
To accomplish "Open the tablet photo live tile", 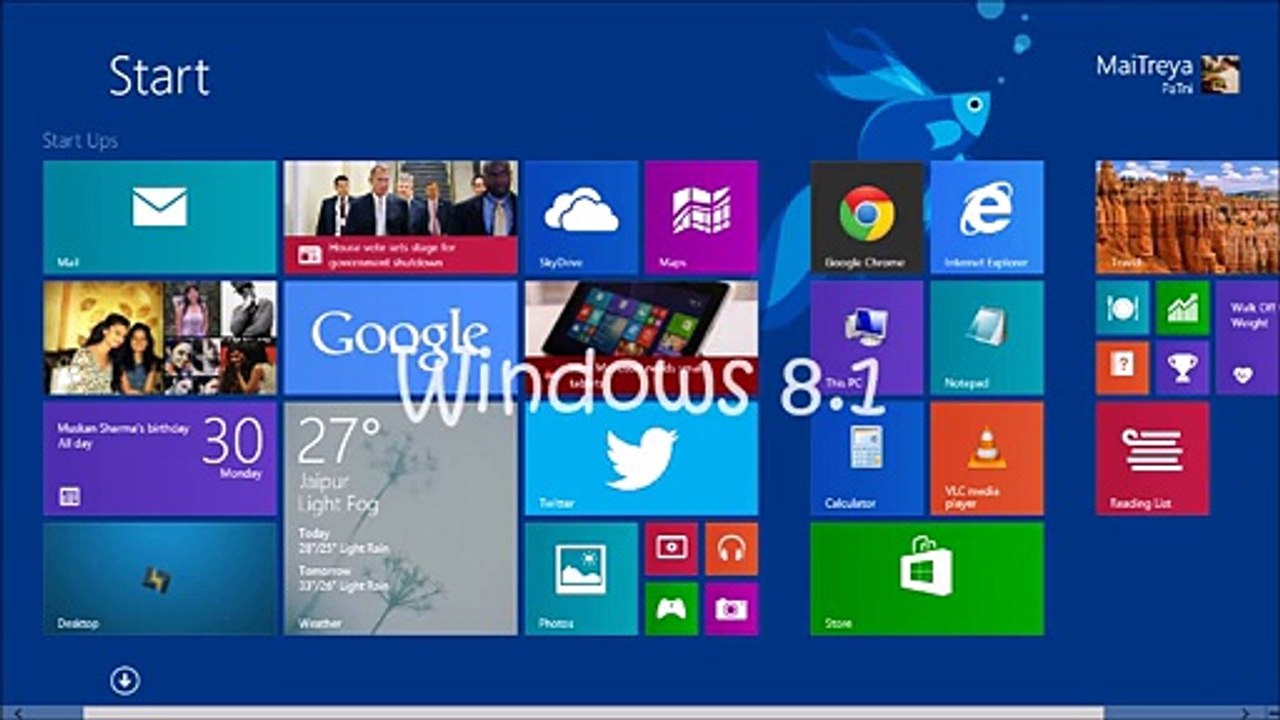I will (641, 338).
